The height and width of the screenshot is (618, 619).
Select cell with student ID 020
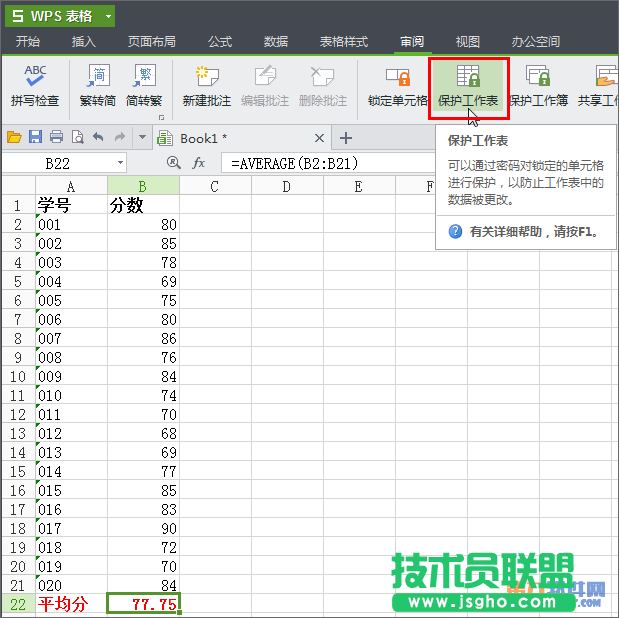pyautogui.click(x=71, y=585)
